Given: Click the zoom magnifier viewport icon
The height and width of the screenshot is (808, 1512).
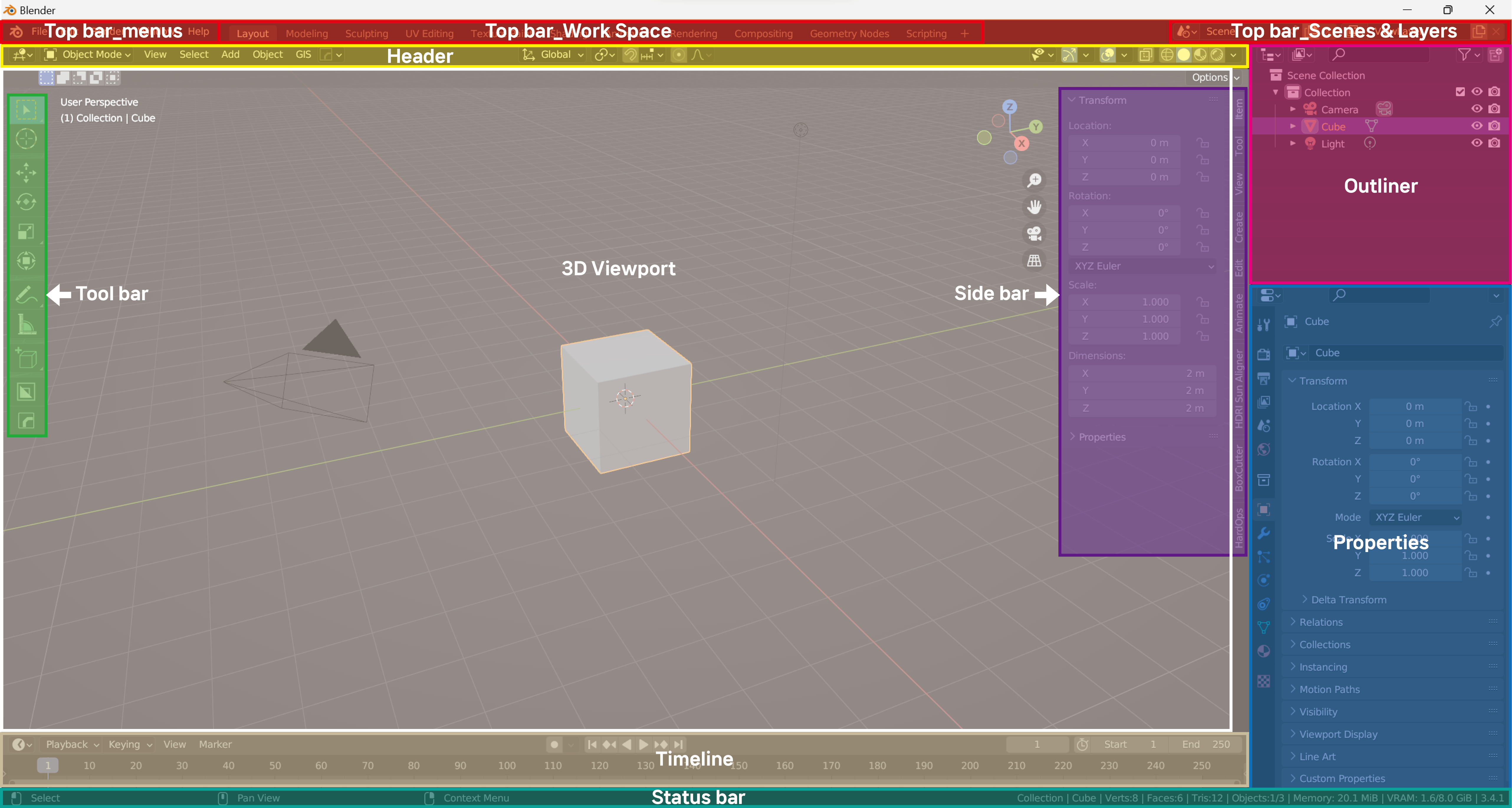Looking at the screenshot, I should [x=1034, y=180].
